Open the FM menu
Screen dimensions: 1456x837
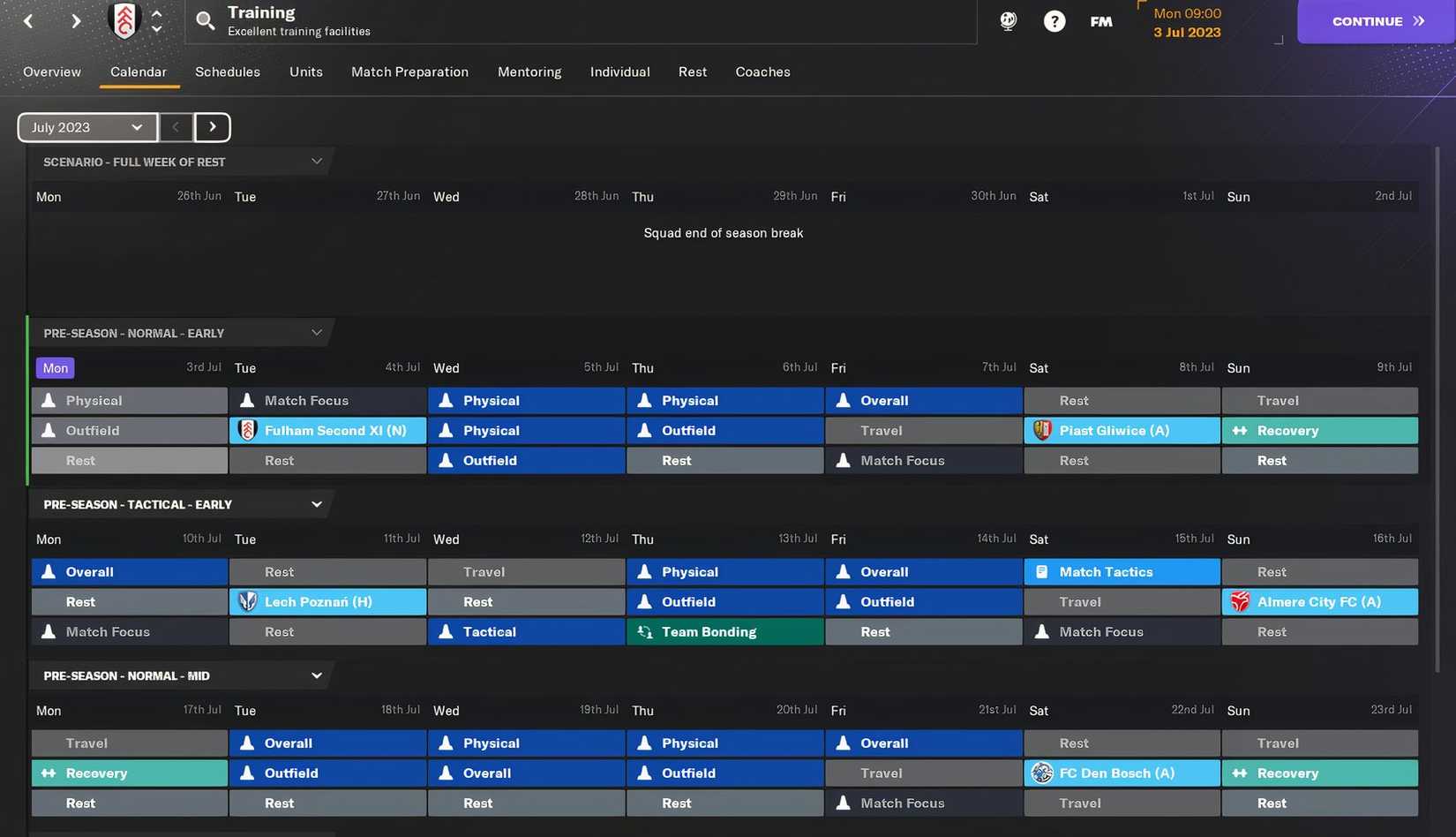tap(1100, 22)
